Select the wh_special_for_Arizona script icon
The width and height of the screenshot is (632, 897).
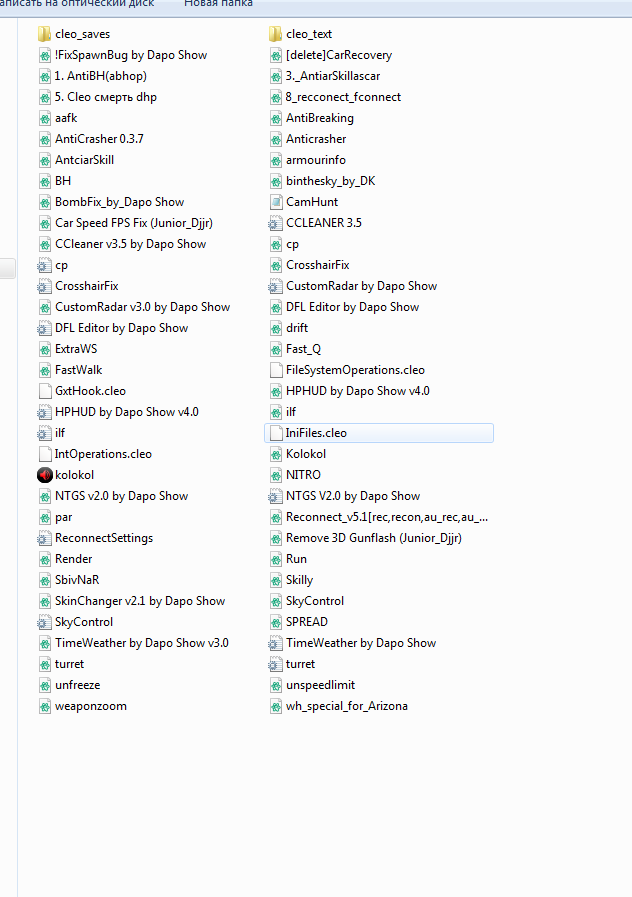pyautogui.click(x=276, y=706)
